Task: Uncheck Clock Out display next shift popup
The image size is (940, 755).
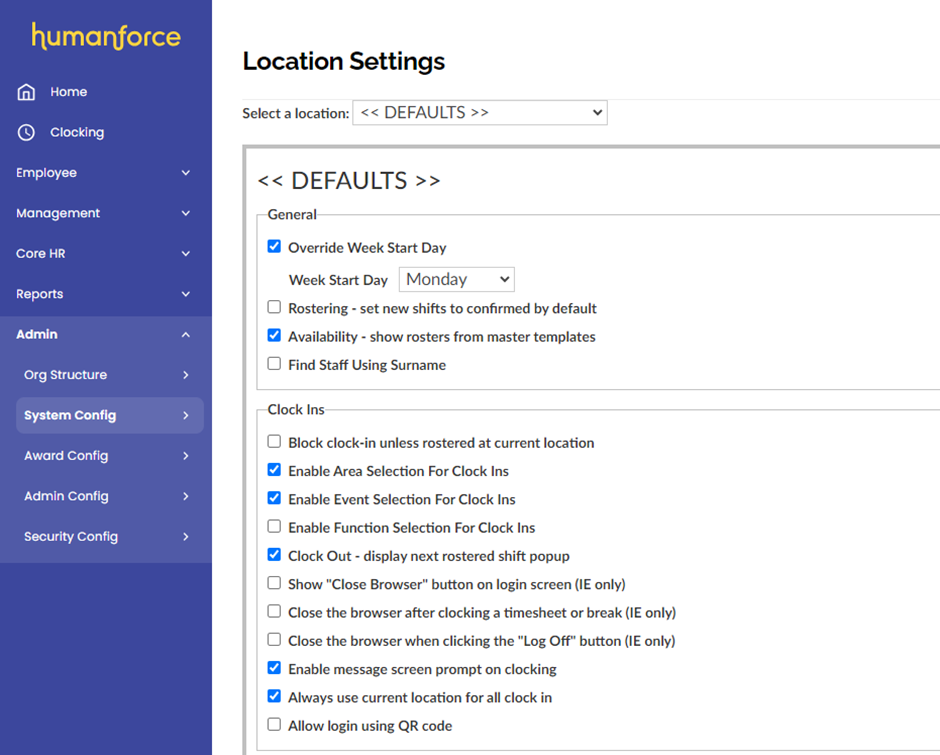Action: coord(274,555)
